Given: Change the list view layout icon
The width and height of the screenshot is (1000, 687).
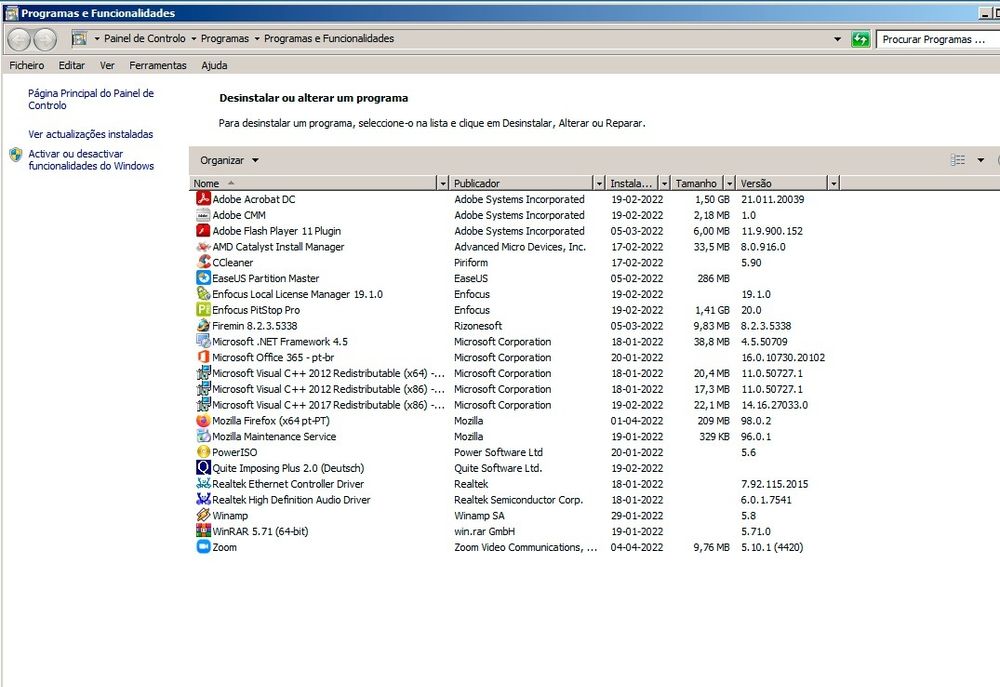Looking at the screenshot, I should point(958,160).
